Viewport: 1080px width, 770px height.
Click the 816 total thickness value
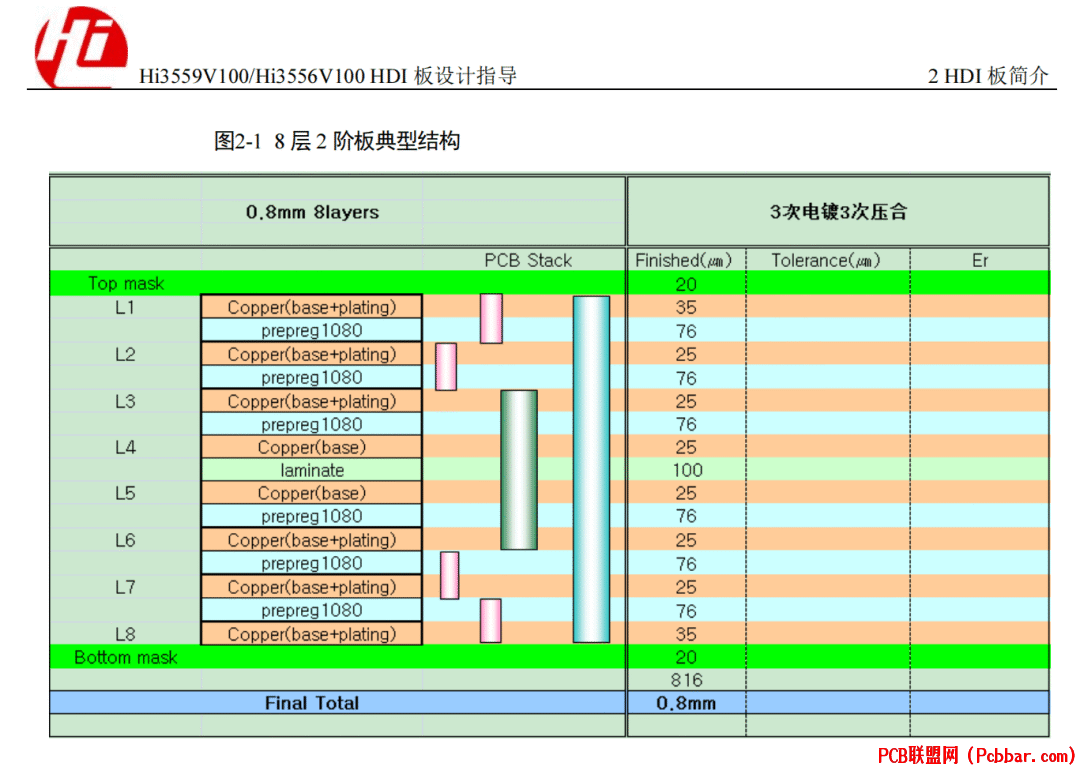point(687,680)
